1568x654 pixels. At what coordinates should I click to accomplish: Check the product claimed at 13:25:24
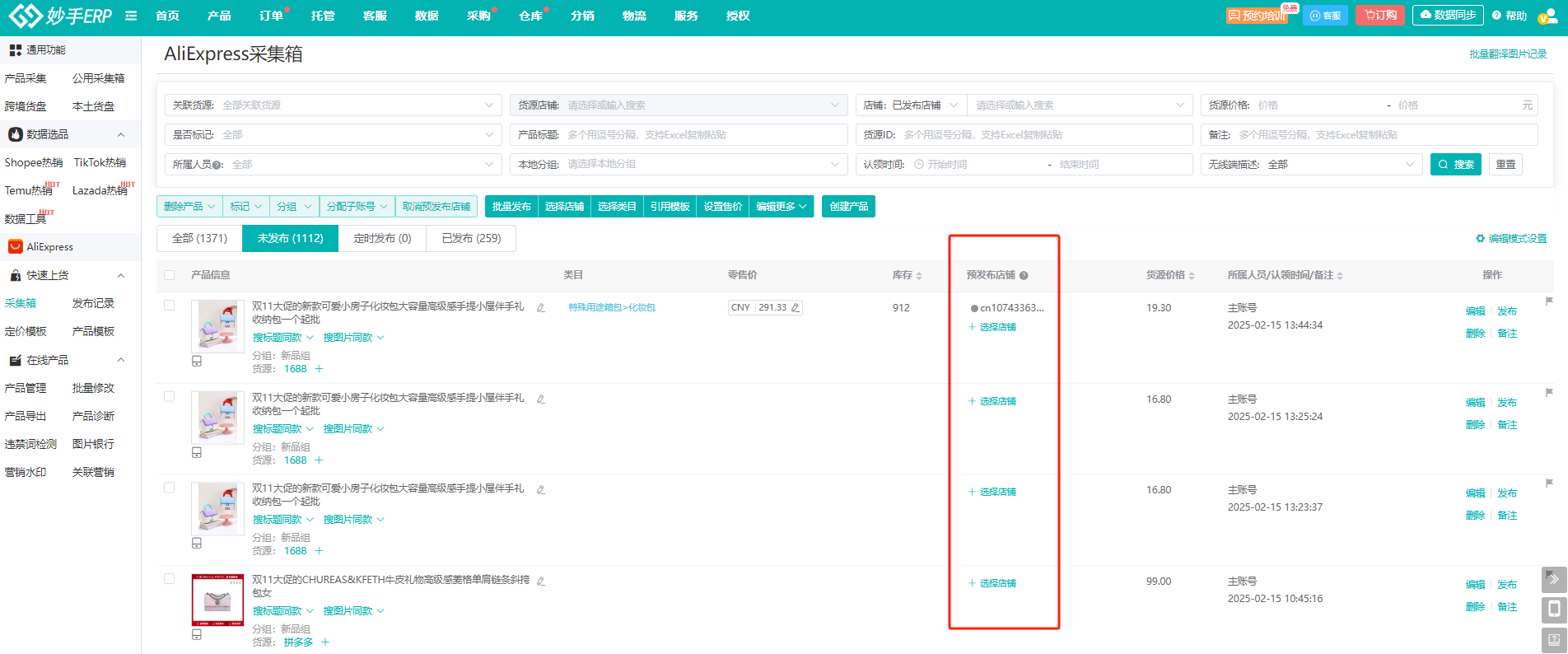169,396
